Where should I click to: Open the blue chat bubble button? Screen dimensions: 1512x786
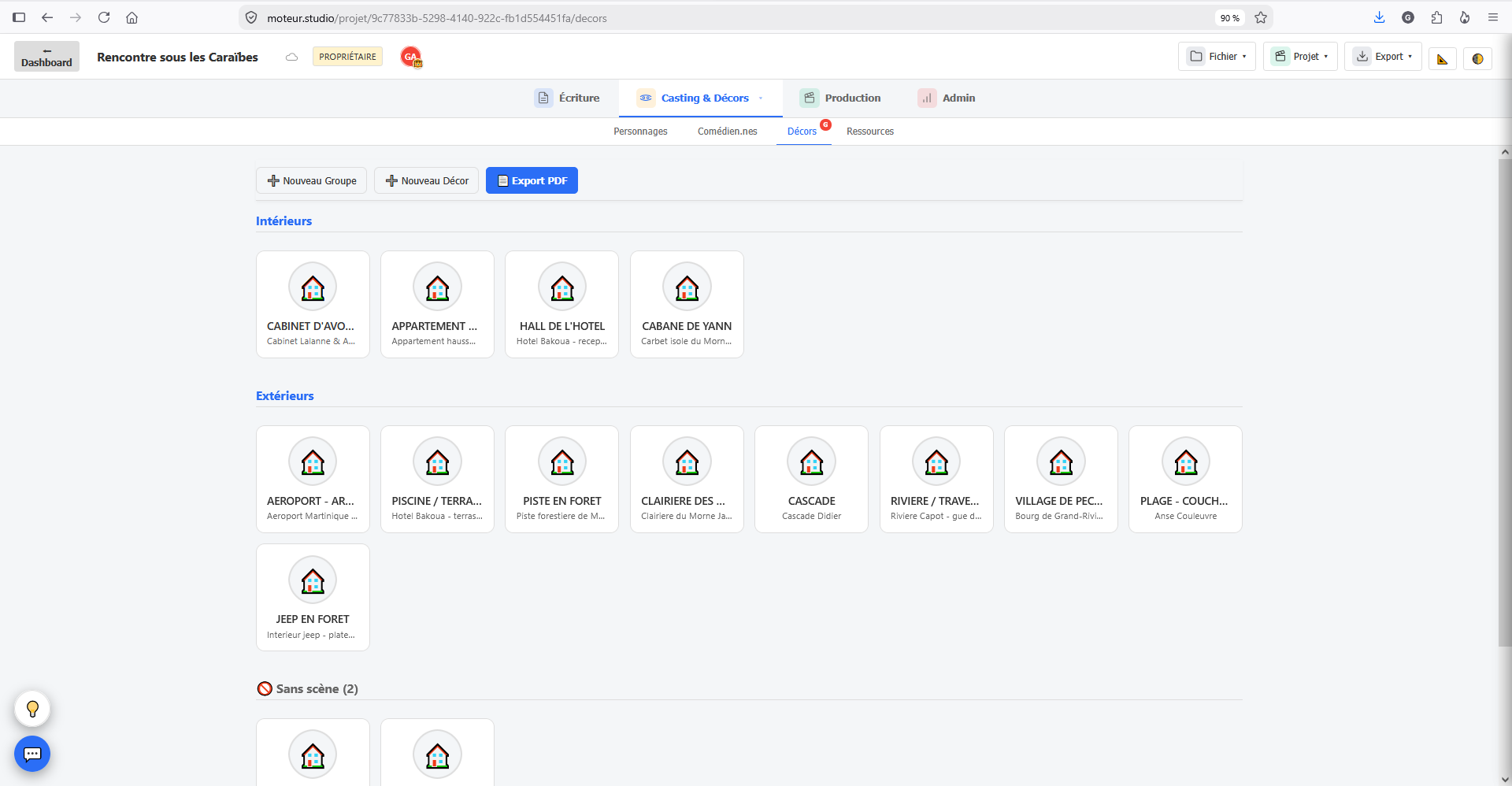[32, 754]
